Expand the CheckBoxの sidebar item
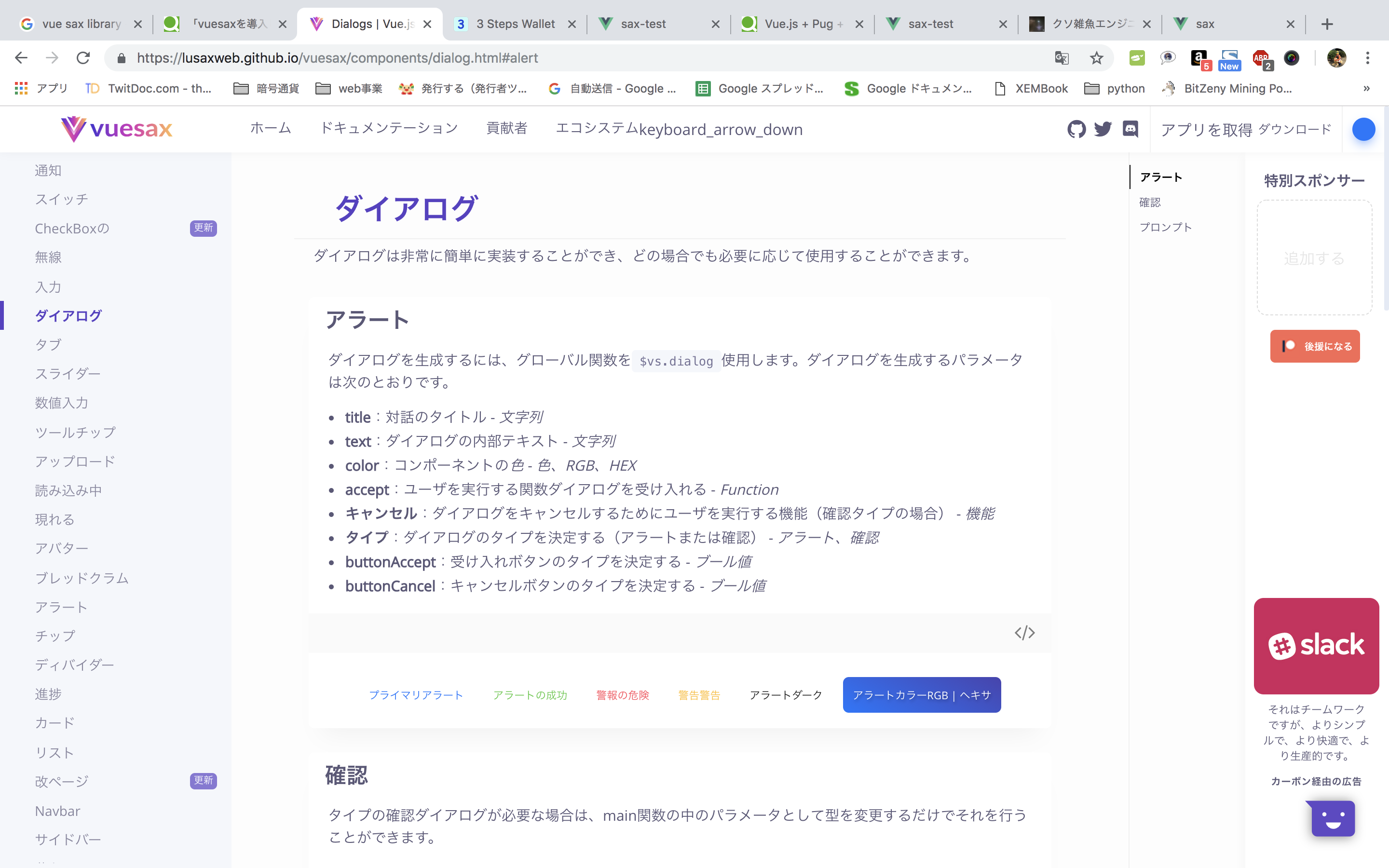This screenshot has width=1389, height=868. click(71, 228)
